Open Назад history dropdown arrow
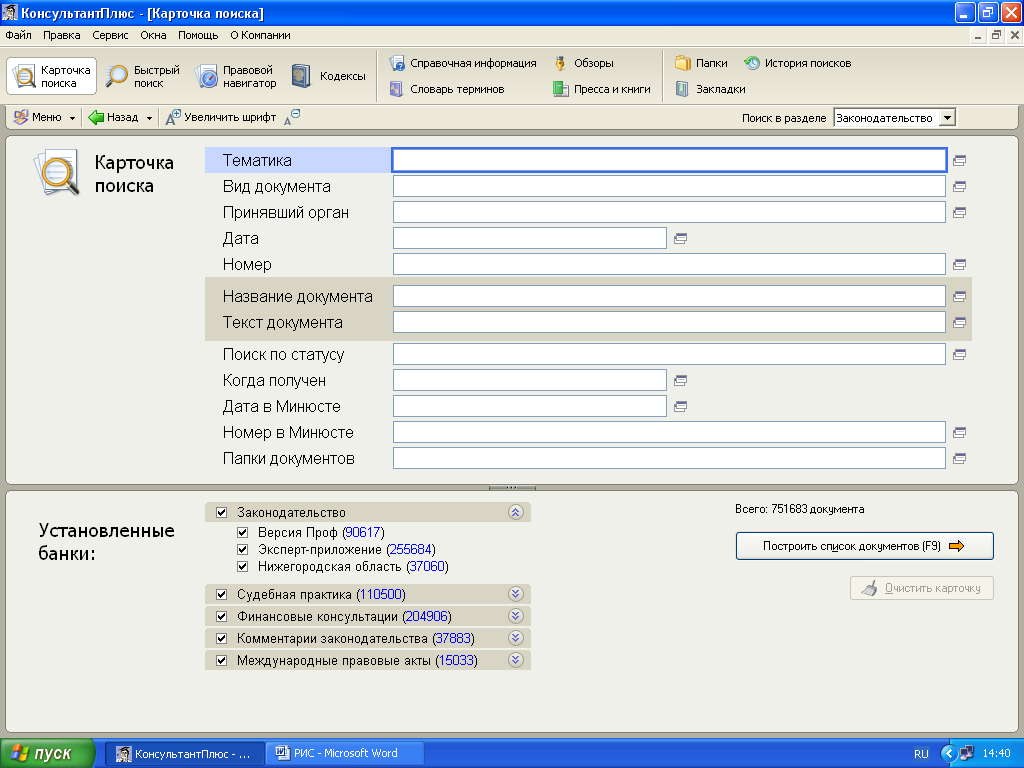 click(150, 118)
